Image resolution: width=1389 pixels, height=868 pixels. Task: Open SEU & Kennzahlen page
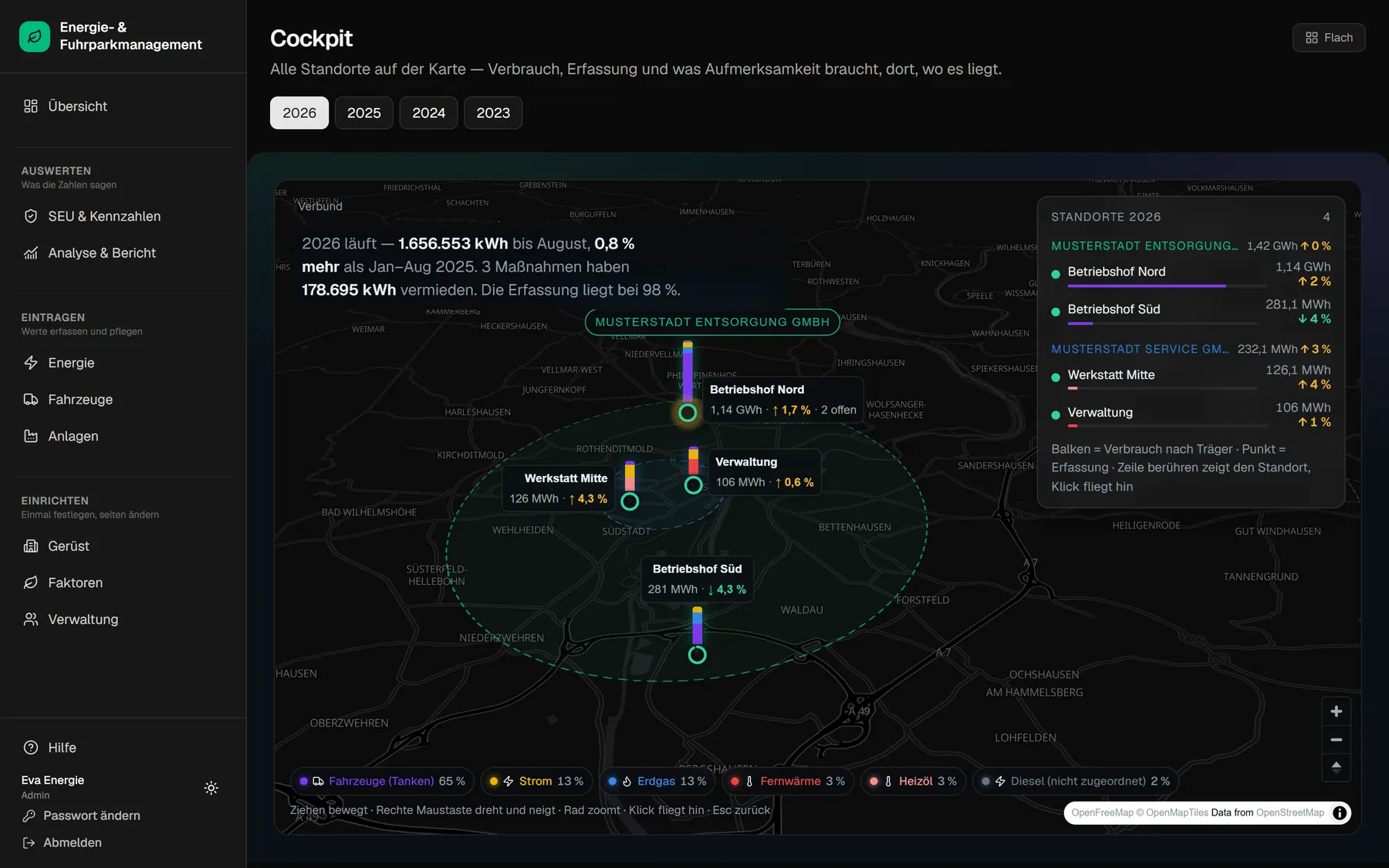tap(123, 217)
